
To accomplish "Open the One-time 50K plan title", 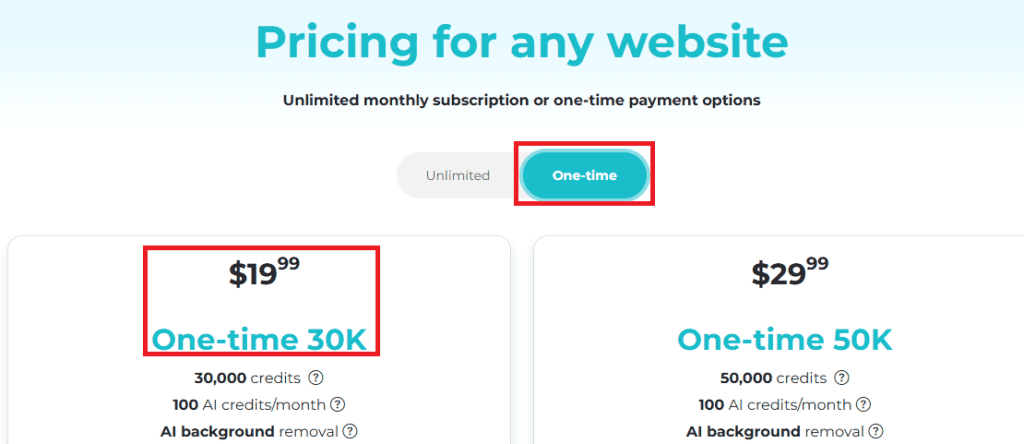I will (x=785, y=340).
